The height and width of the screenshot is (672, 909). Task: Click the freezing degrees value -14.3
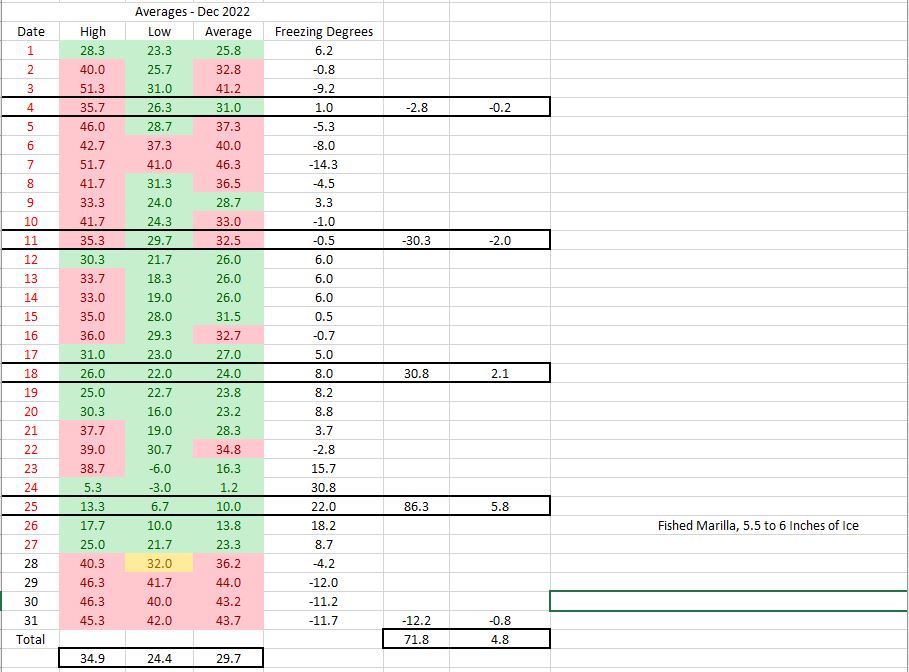click(323, 165)
